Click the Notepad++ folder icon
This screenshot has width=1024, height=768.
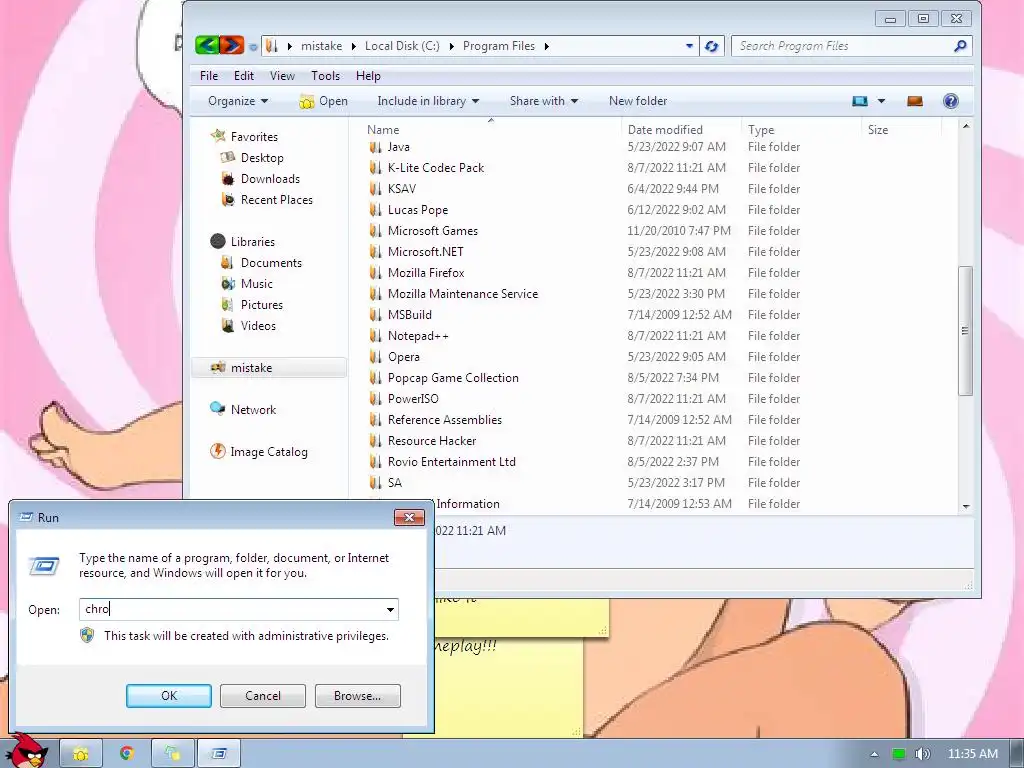coord(375,336)
